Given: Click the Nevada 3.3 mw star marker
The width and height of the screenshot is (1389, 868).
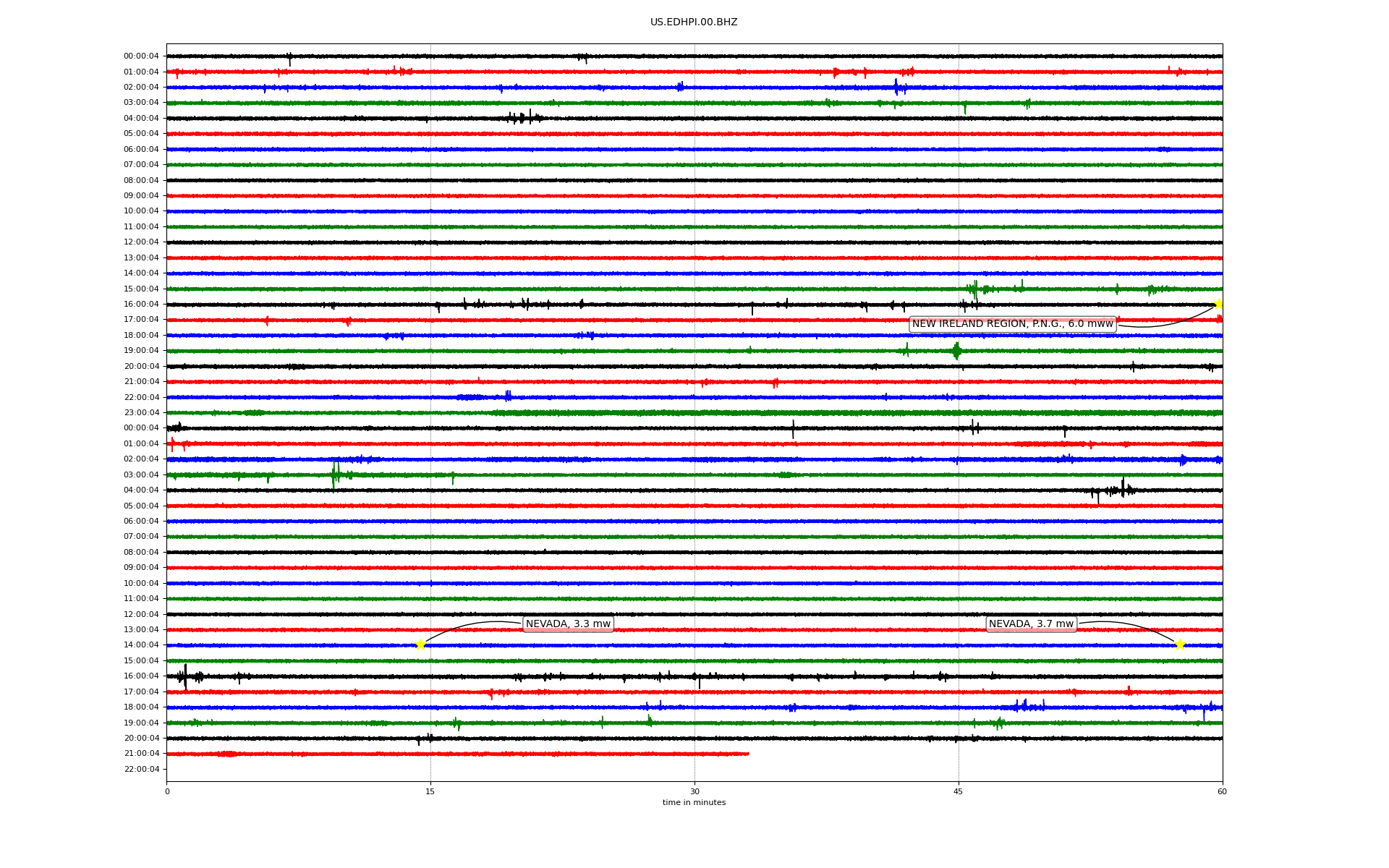Looking at the screenshot, I should 420,644.
